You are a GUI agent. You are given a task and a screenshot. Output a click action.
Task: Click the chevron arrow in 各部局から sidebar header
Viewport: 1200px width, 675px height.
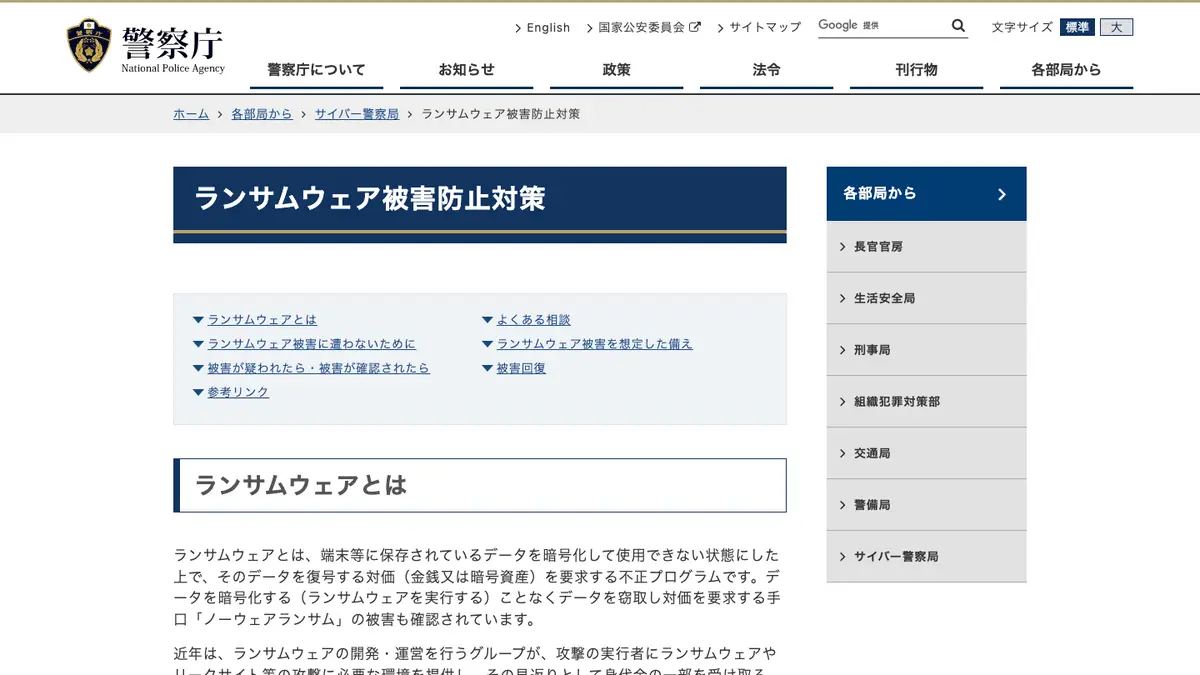click(x=1001, y=194)
